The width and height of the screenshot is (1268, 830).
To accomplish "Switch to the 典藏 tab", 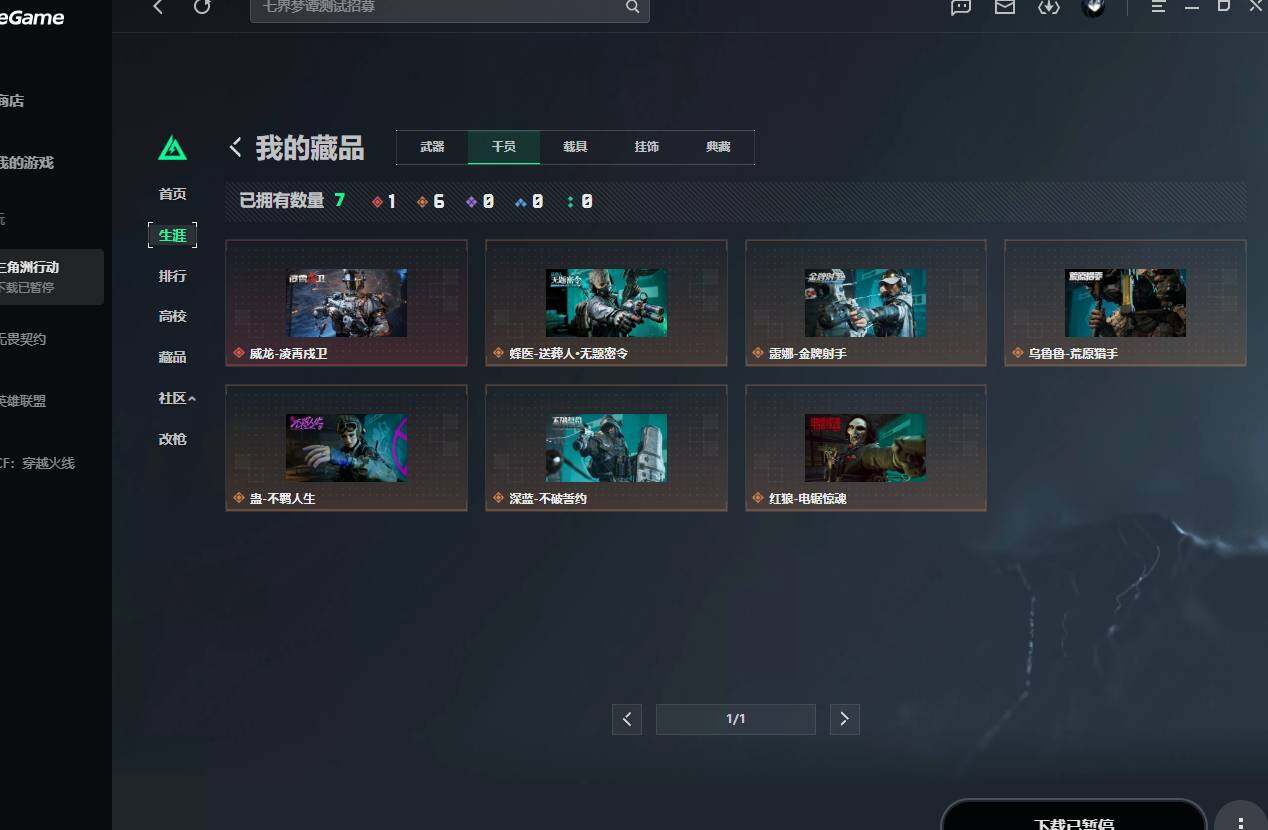I will pyautogui.click(x=718, y=147).
